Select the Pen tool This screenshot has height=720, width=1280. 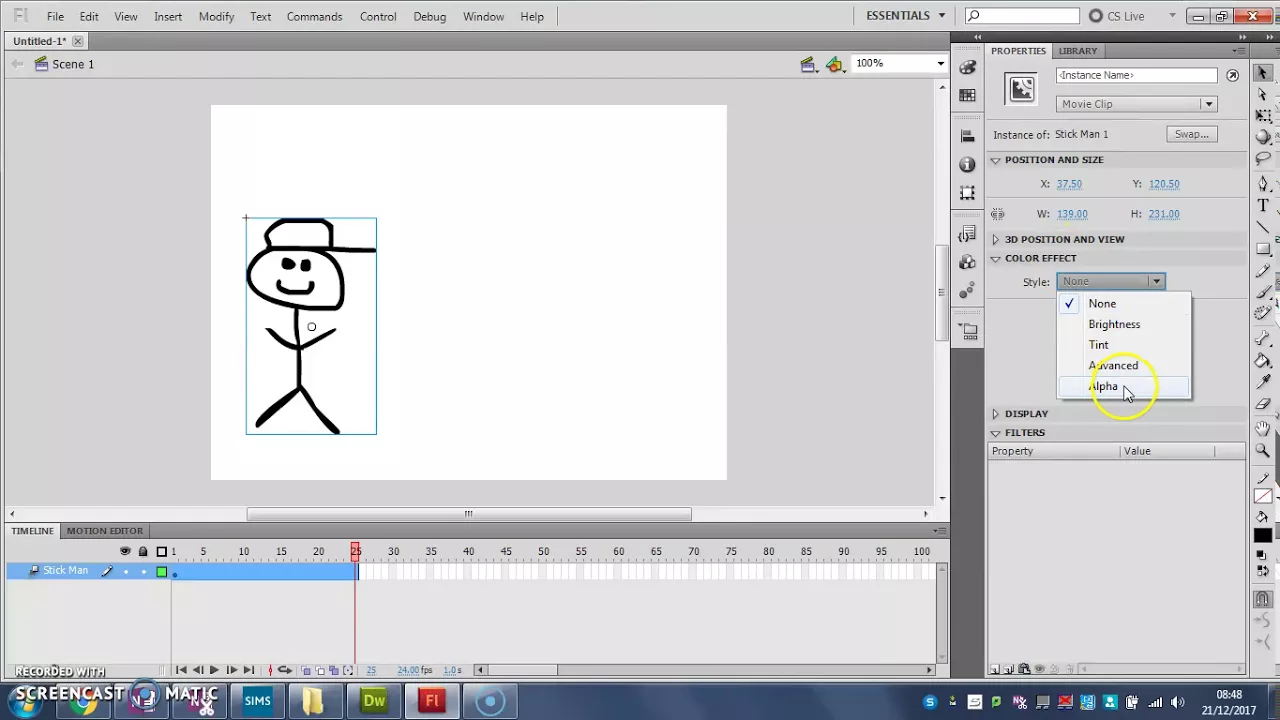point(1263,183)
